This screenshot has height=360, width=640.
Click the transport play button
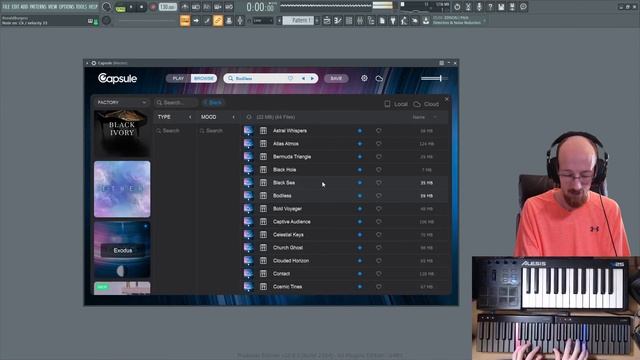click(131, 7)
